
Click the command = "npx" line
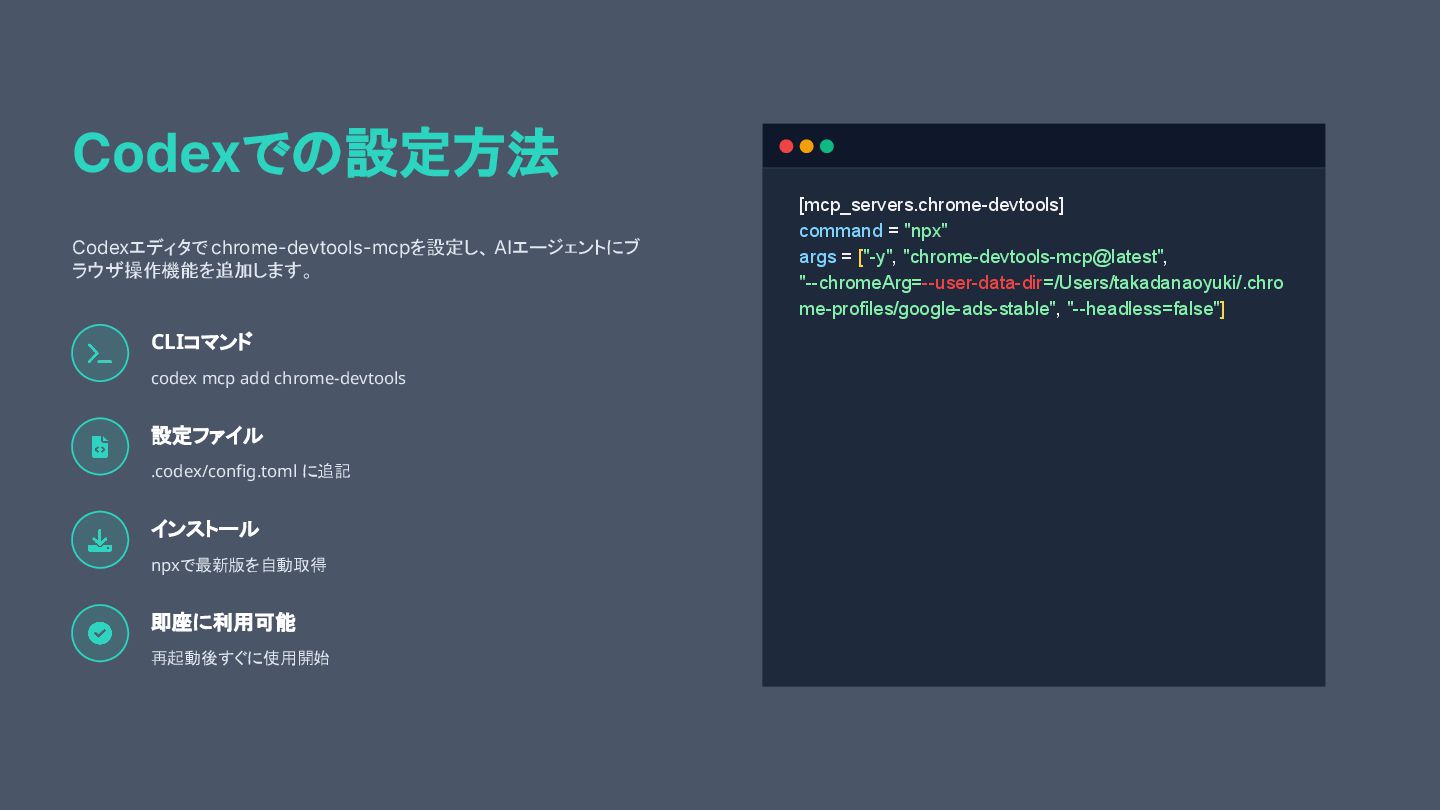click(873, 231)
